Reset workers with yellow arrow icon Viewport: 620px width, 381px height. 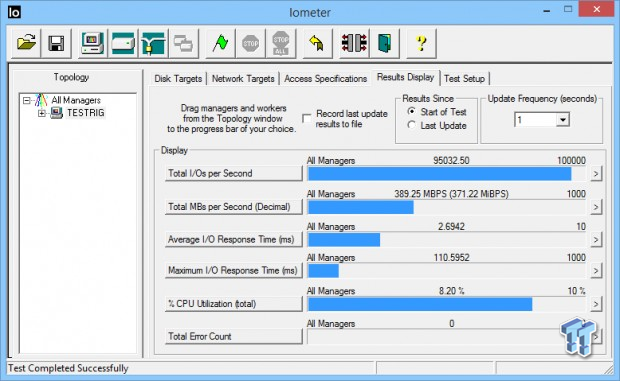[x=317, y=43]
